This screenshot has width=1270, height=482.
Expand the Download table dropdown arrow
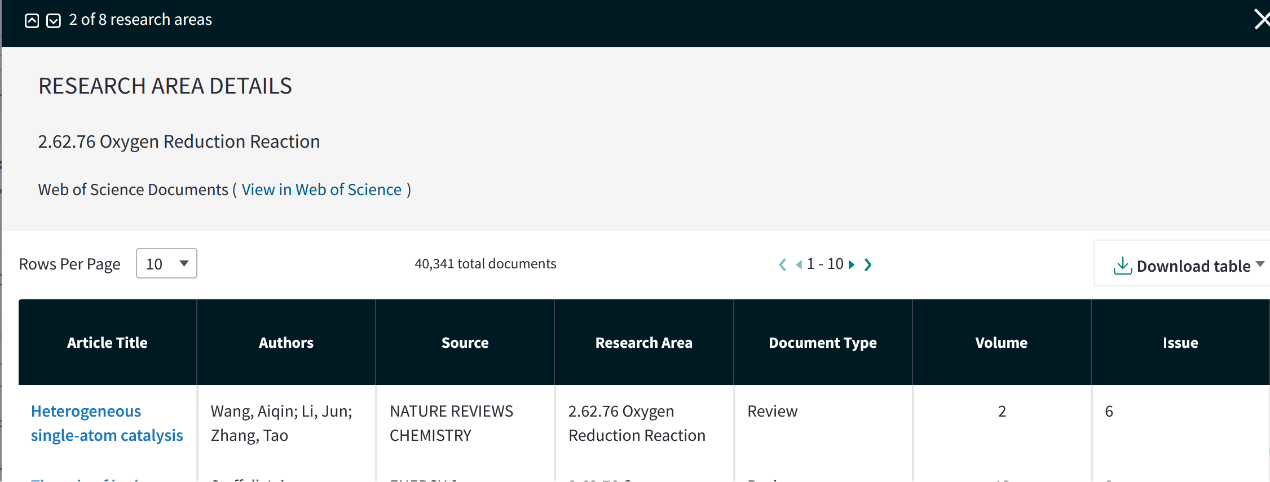(x=1259, y=265)
